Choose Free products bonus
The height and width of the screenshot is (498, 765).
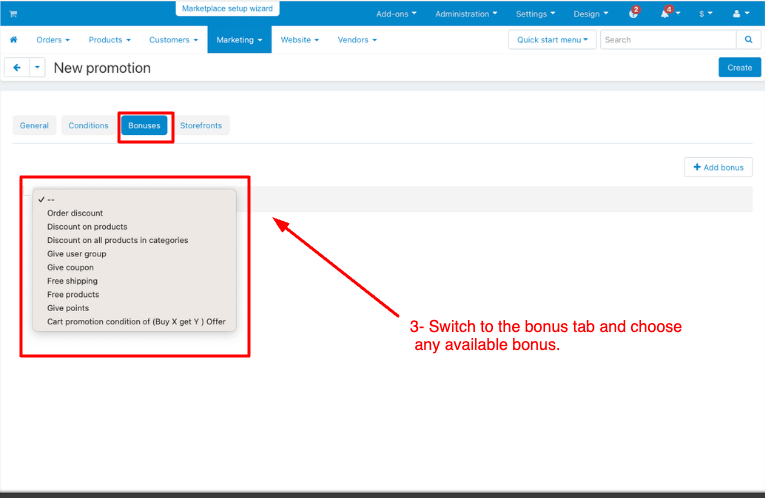coord(134,295)
